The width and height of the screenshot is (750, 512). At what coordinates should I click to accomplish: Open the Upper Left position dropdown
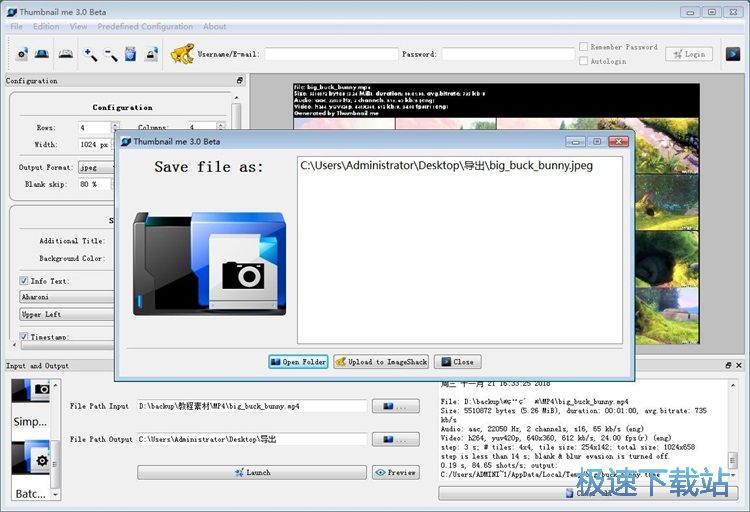click(x=67, y=314)
